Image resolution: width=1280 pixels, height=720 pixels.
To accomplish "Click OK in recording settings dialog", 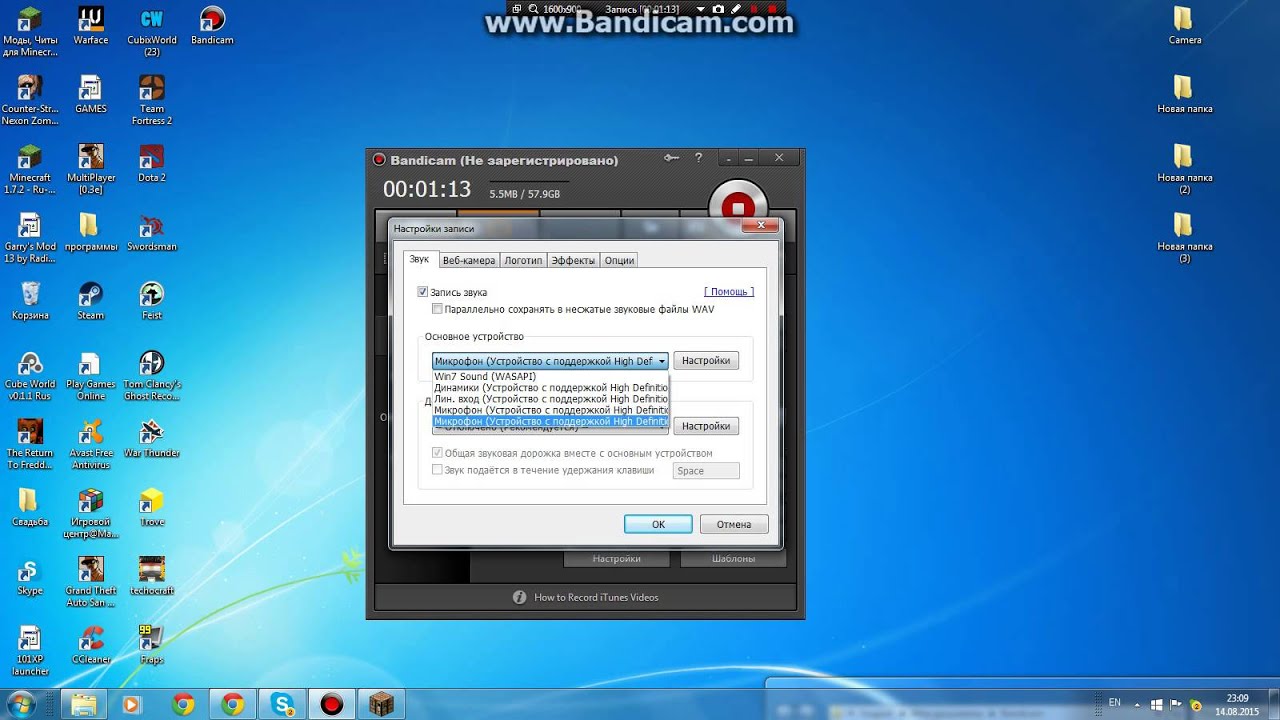I will click(x=658, y=524).
